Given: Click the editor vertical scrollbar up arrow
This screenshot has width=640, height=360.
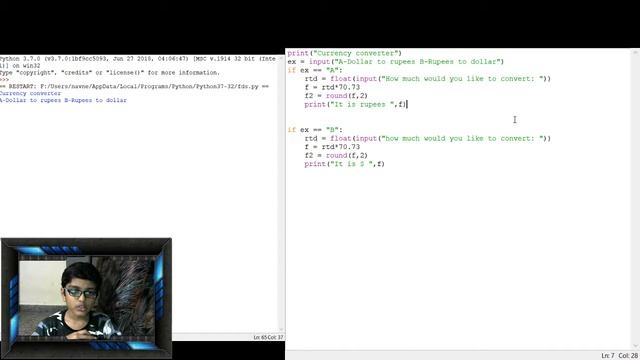Looking at the screenshot, I should point(636,53).
